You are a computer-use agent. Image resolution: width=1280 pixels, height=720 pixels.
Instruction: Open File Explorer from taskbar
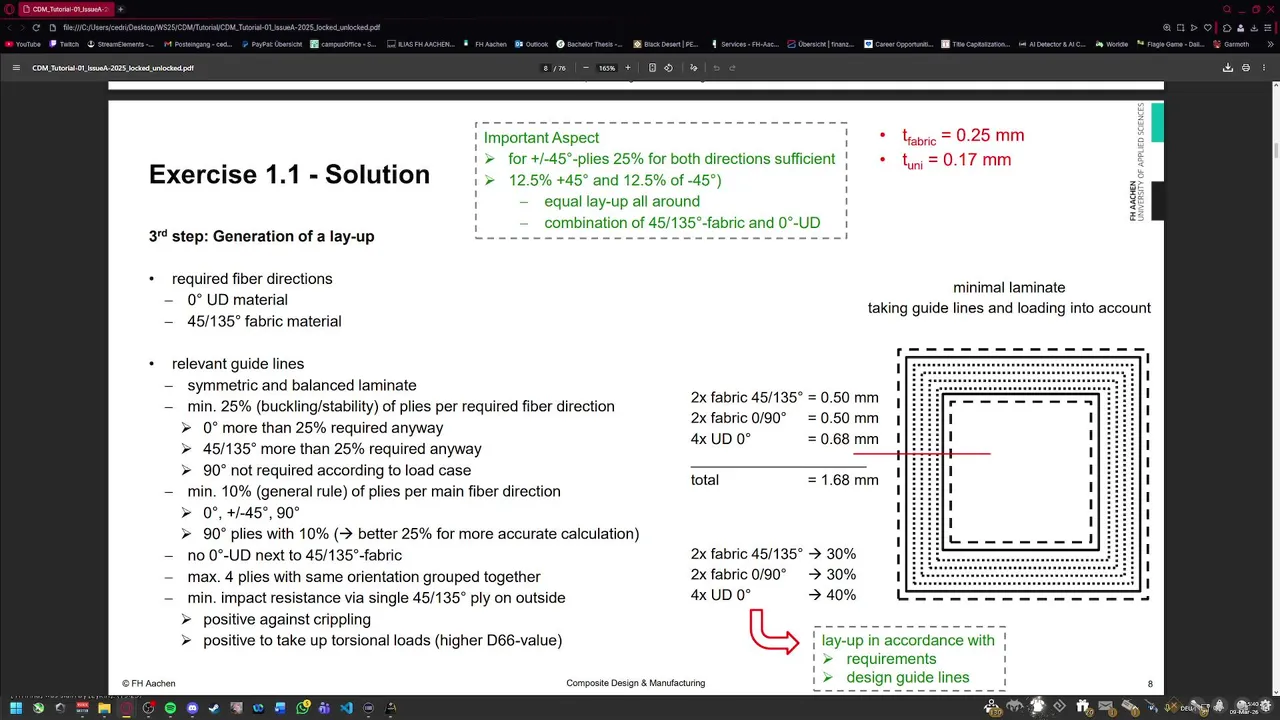coord(104,708)
